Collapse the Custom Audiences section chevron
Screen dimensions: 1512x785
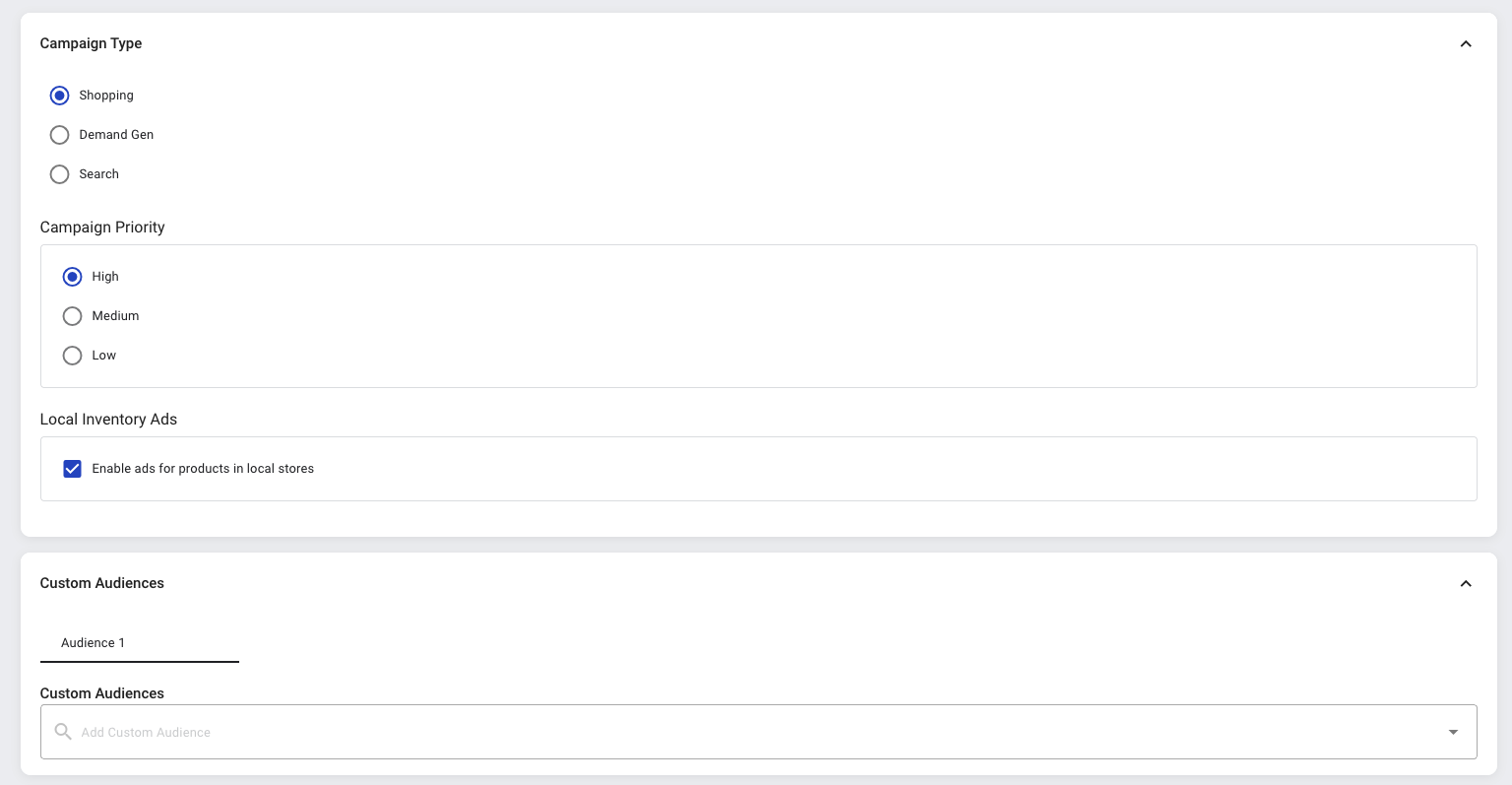tap(1465, 583)
